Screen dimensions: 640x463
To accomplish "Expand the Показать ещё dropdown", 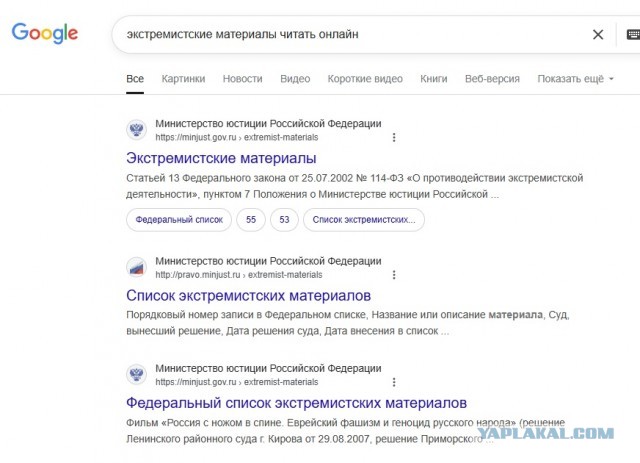I will point(575,79).
